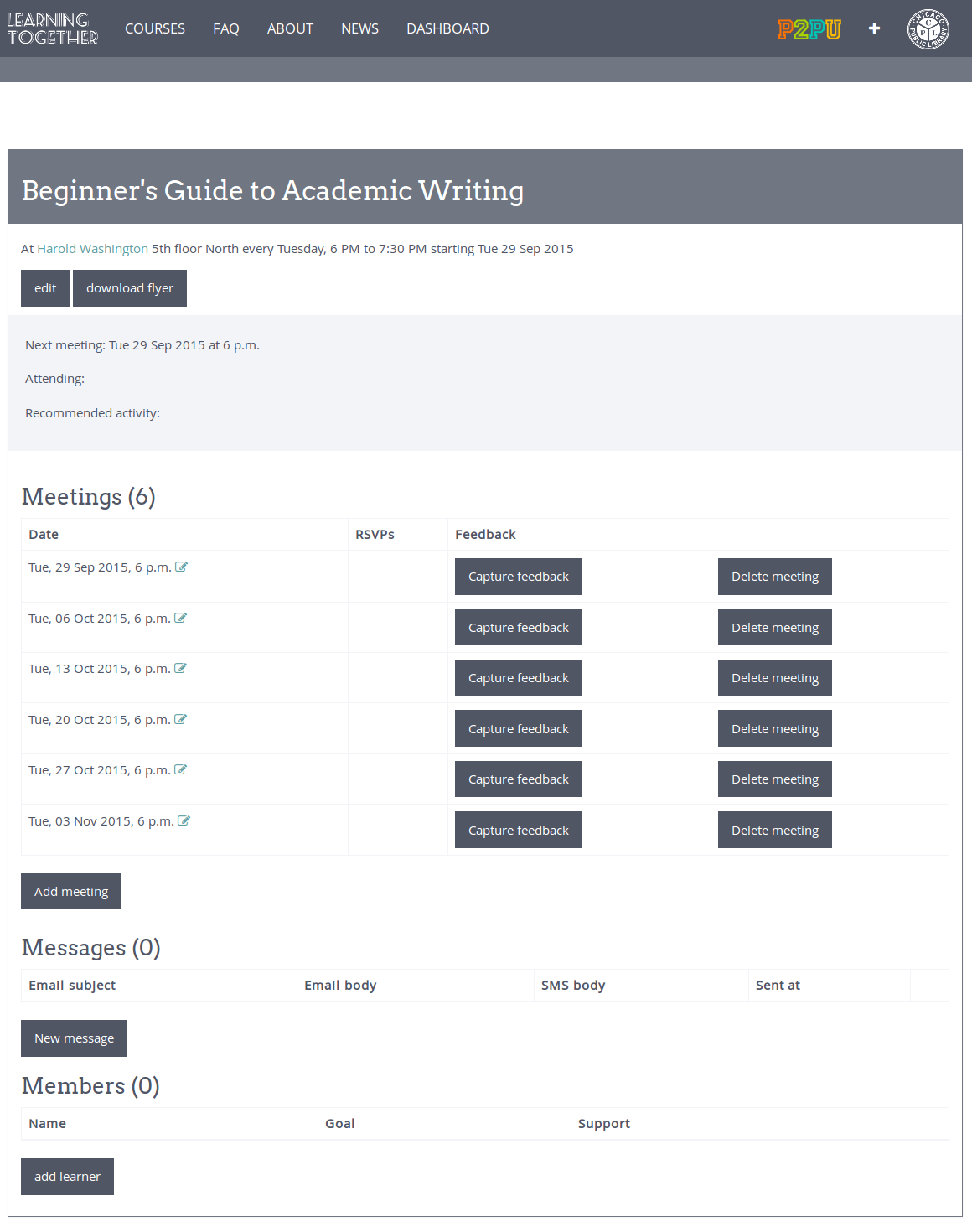Edit the 29 Sep 2015 meeting date

[181, 567]
